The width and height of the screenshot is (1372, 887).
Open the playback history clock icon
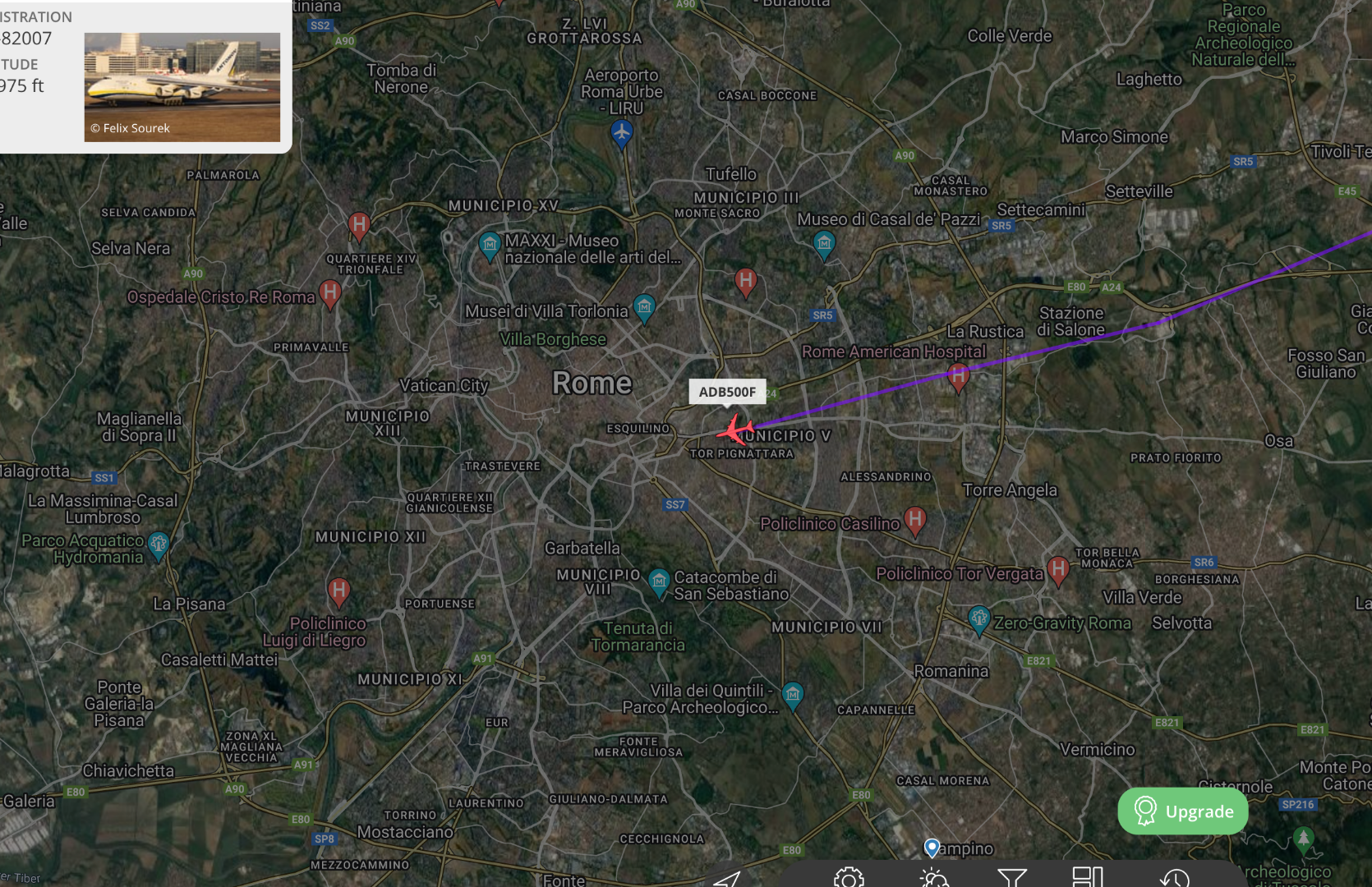(1175, 878)
